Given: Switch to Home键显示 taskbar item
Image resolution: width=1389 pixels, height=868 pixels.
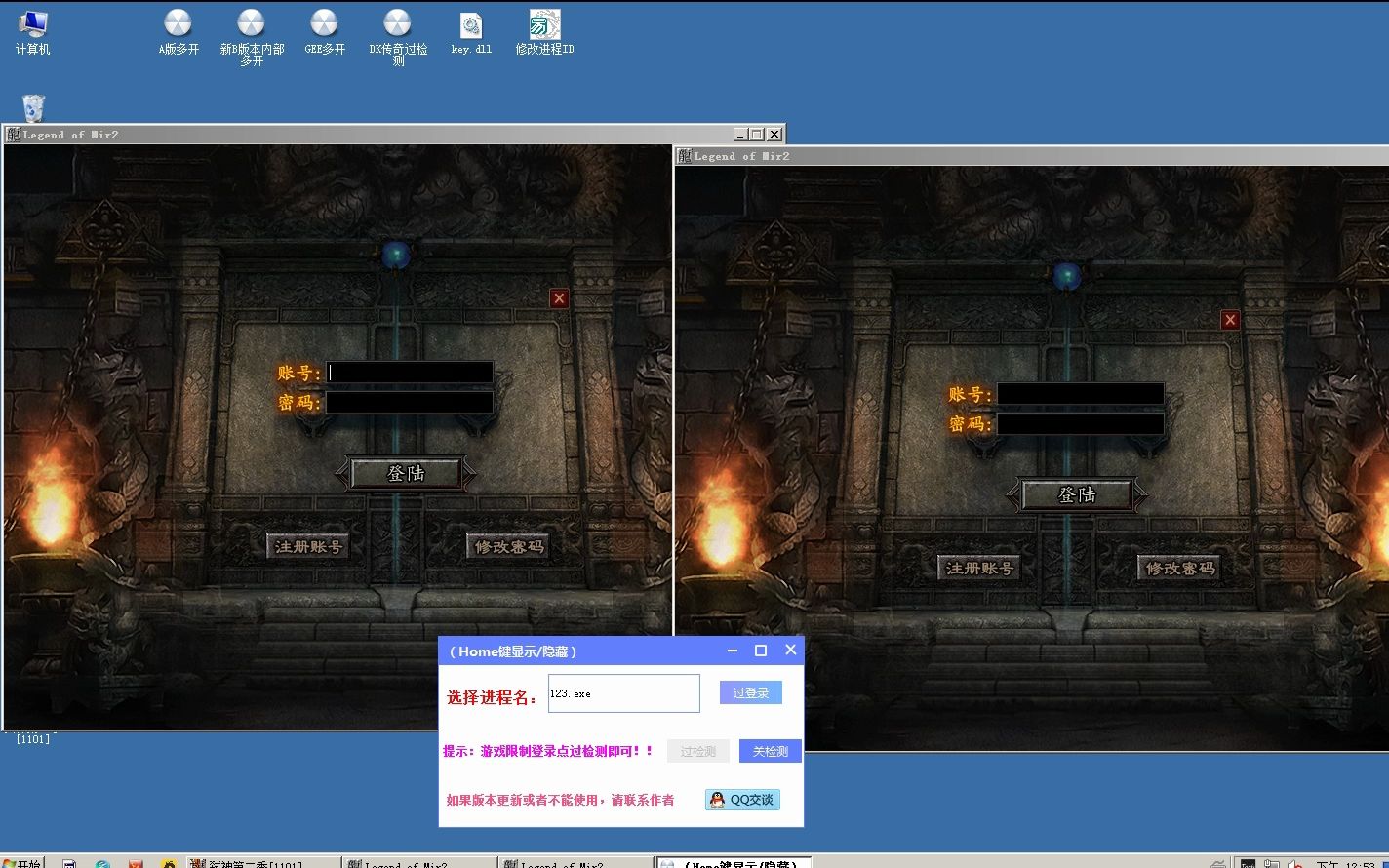Looking at the screenshot, I should pos(733,863).
